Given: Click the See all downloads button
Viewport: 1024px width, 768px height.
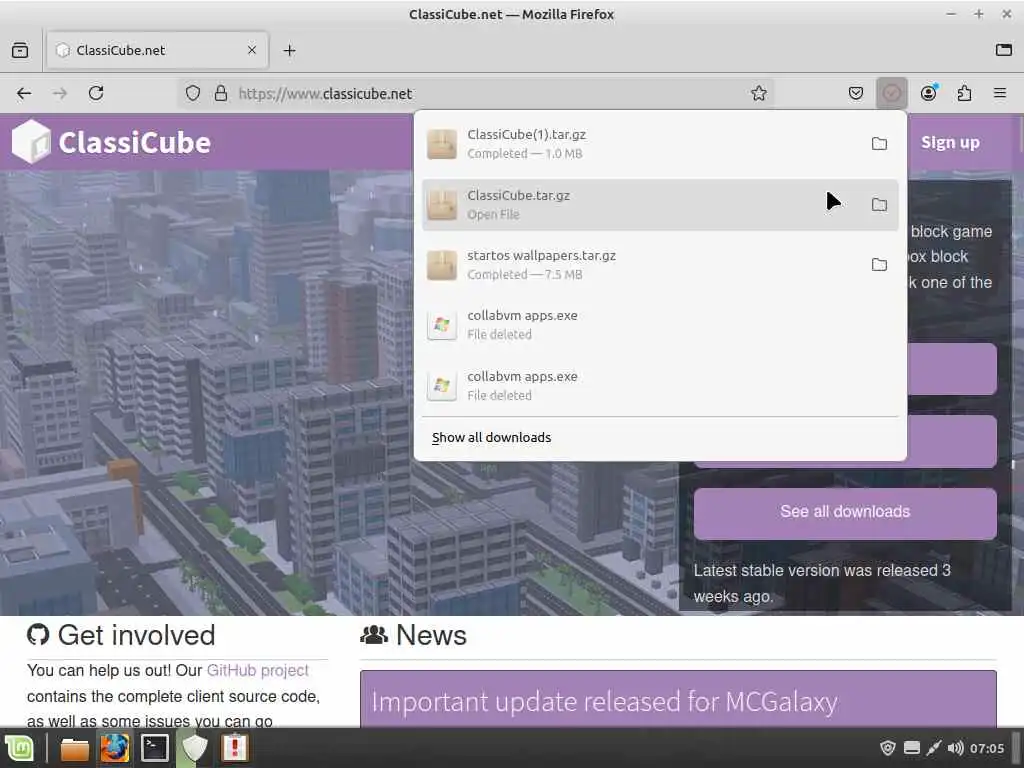Looking at the screenshot, I should [845, 512].
